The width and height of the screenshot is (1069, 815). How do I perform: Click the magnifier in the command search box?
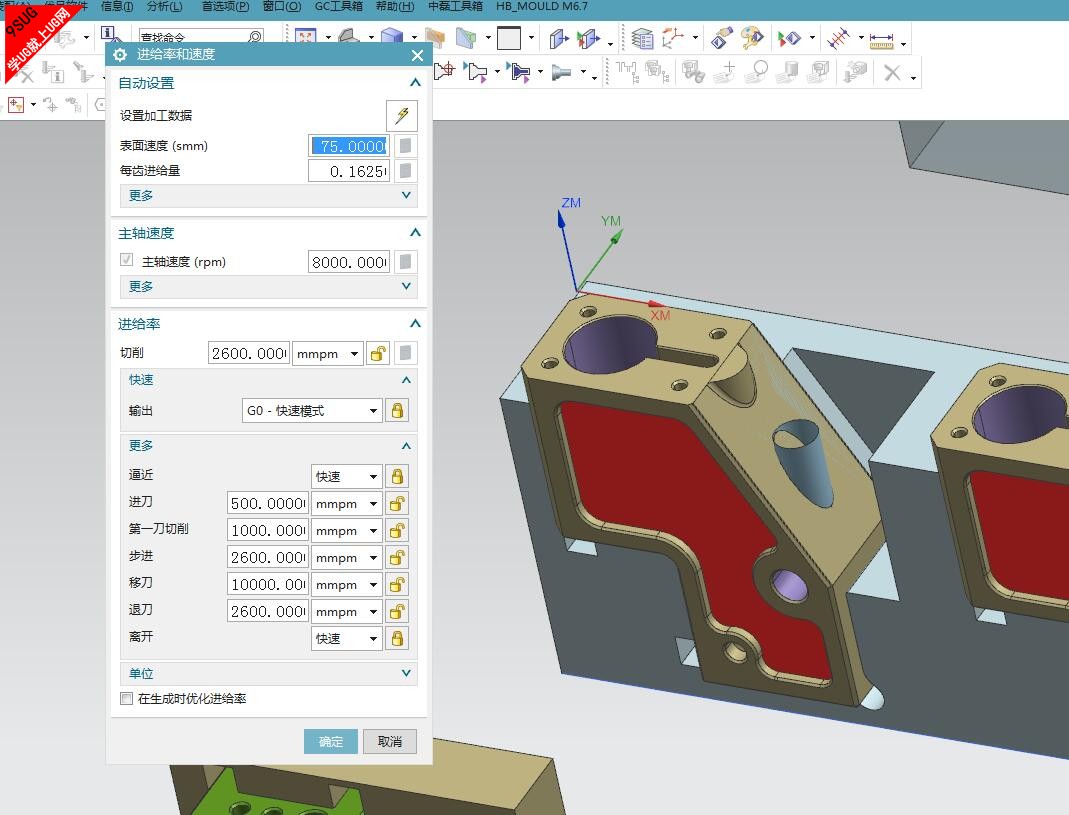[254, 37]
